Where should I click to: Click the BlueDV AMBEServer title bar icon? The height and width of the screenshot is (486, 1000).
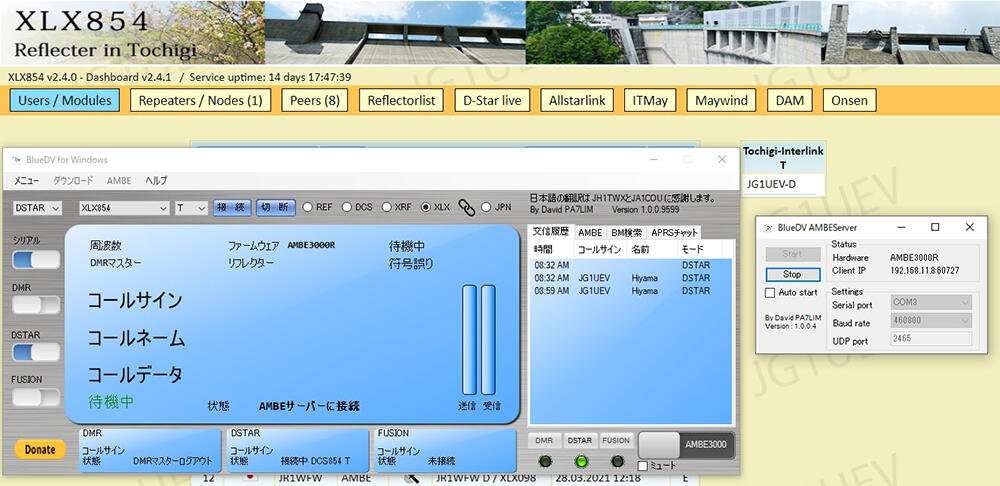[x=767, y=227]
